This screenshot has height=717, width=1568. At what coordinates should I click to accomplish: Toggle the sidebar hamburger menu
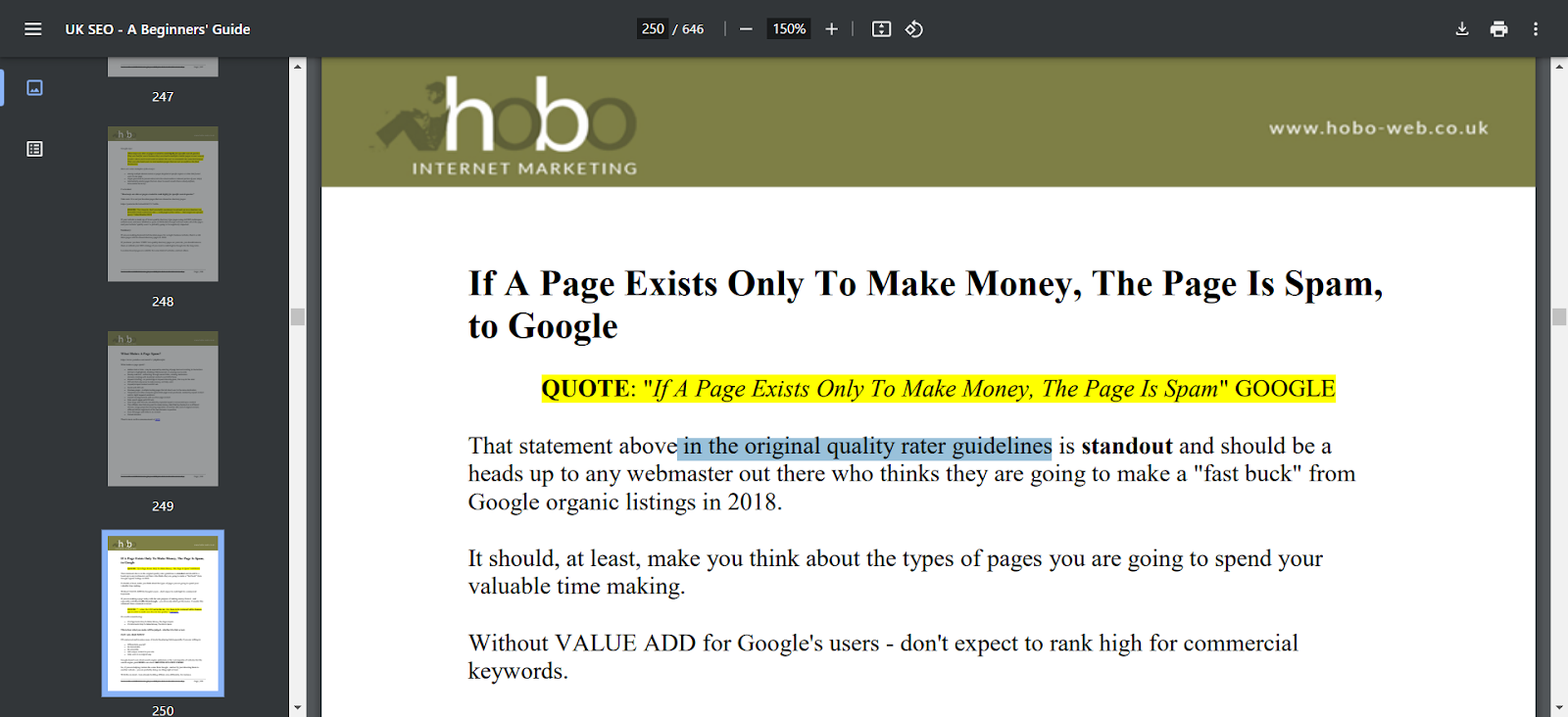tap(32, 29)
